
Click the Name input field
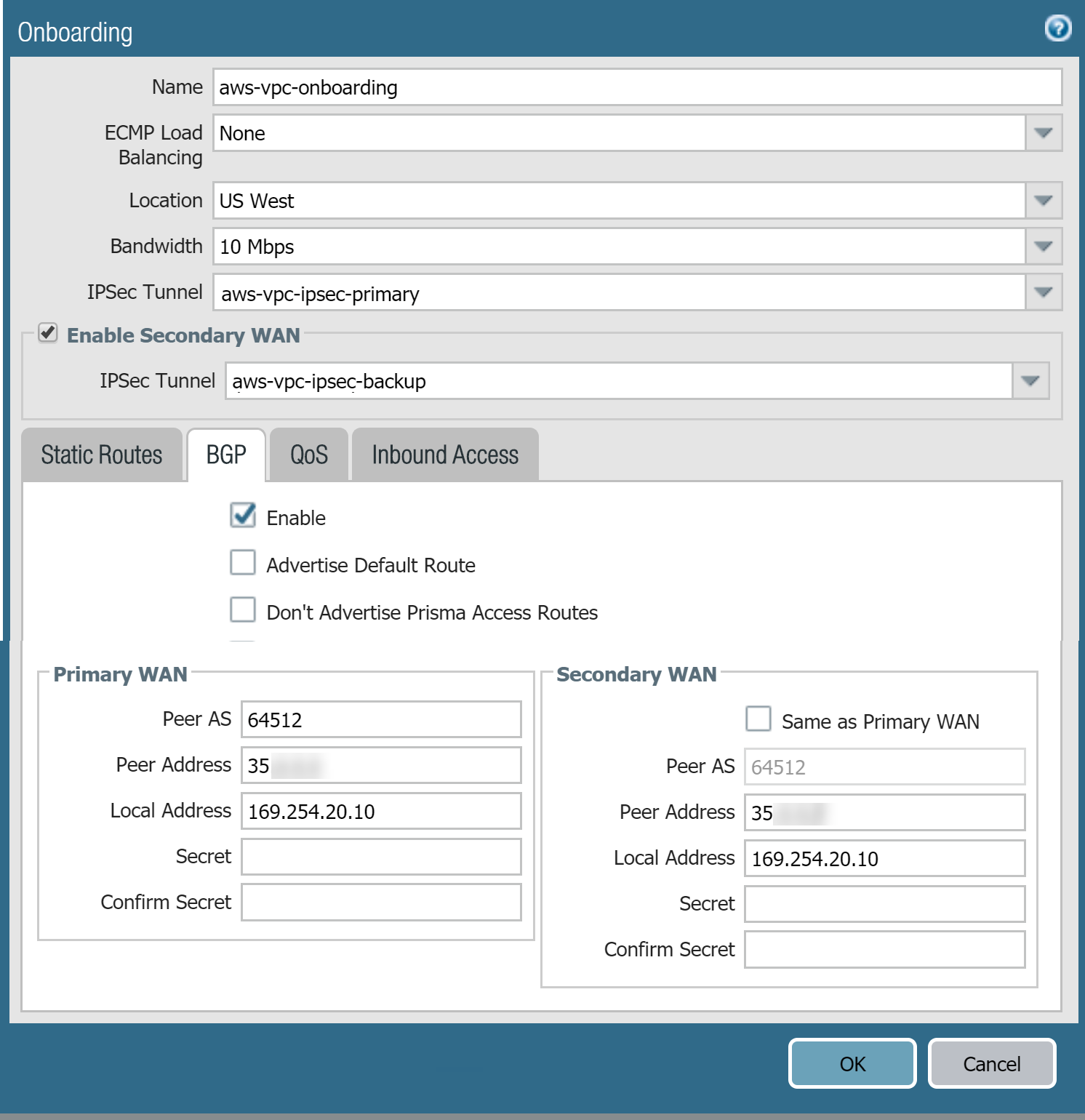coord(637,87)
